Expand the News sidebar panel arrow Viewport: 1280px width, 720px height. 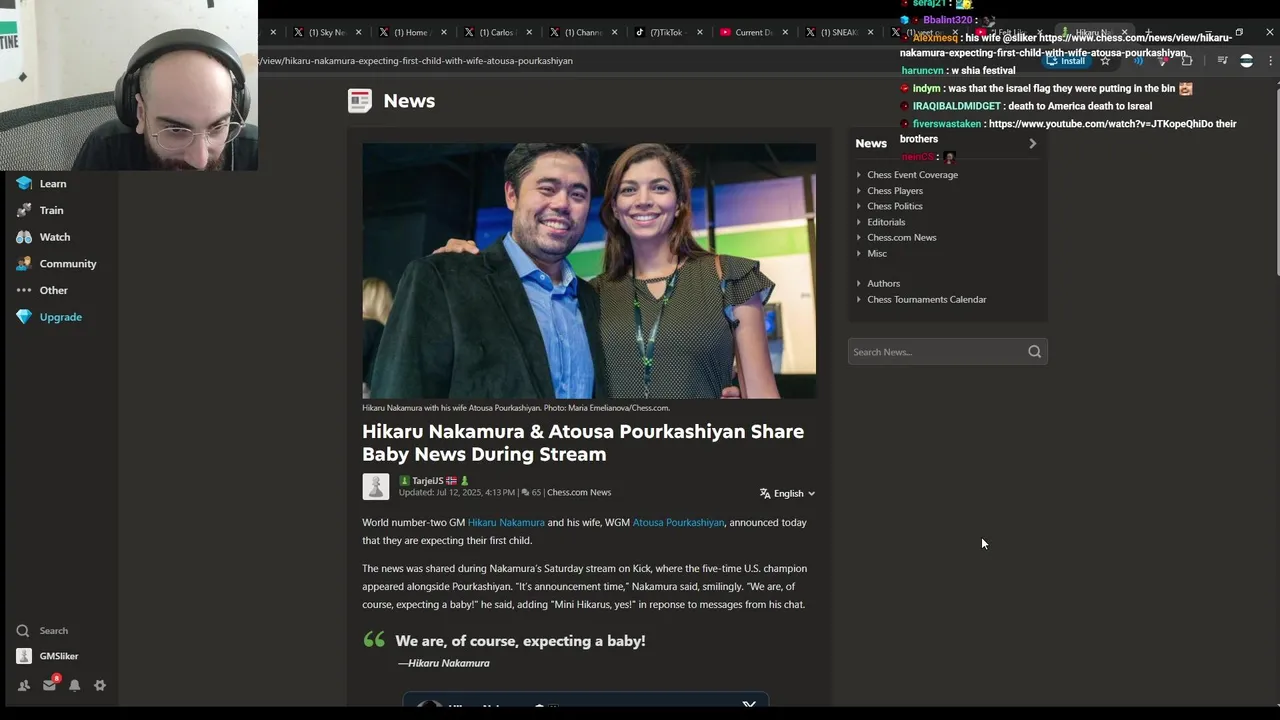1033,144
